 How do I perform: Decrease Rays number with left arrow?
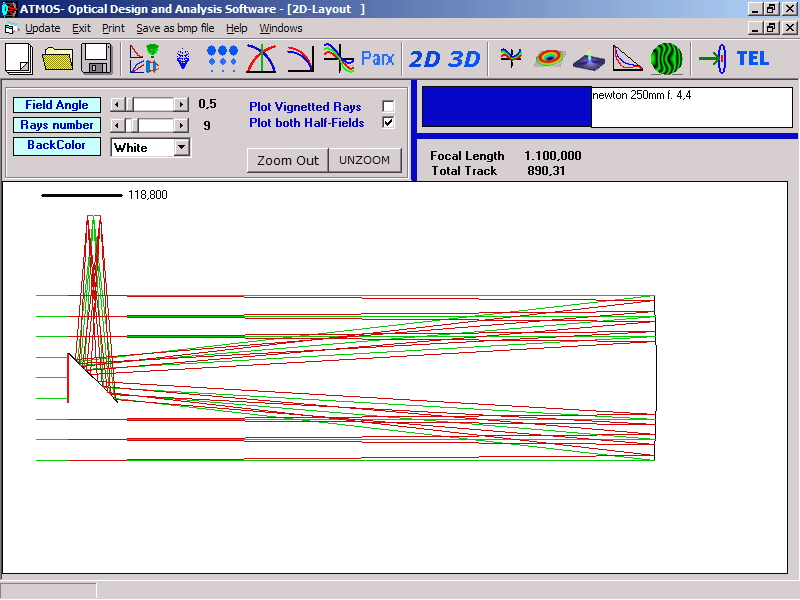tap(116, 125)
